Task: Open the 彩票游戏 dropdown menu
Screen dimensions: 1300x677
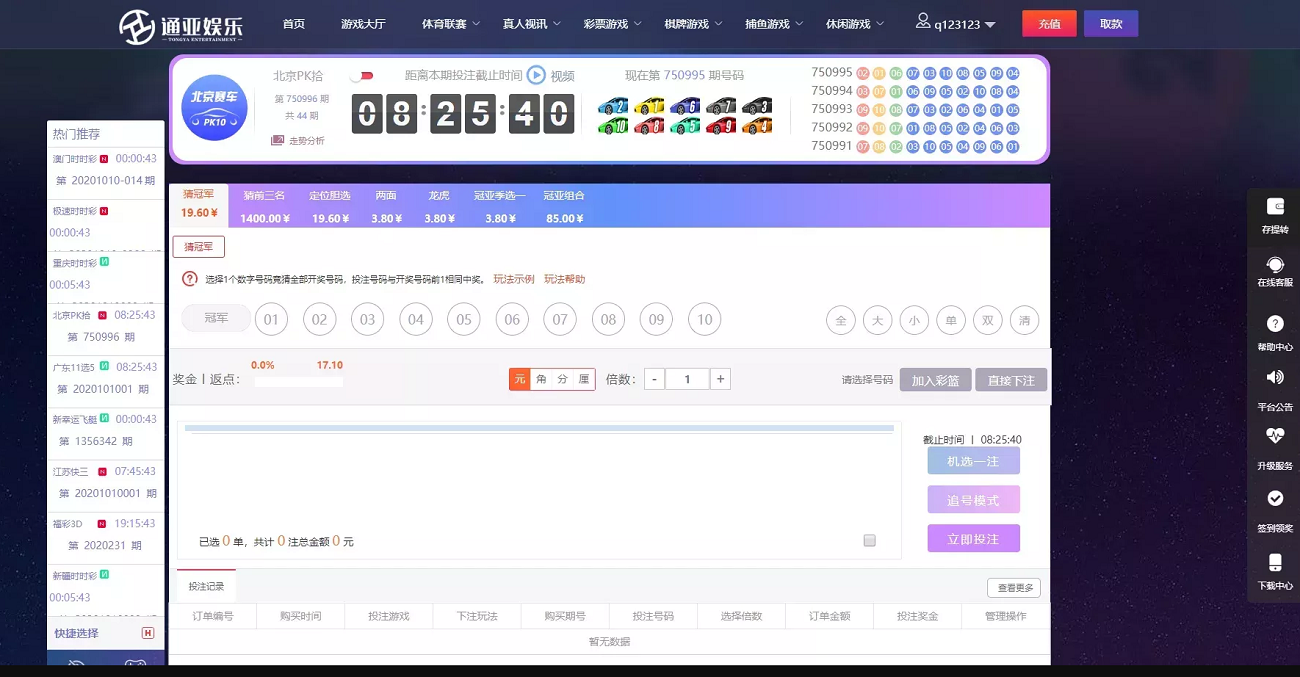Action: [x=607, y=24]
